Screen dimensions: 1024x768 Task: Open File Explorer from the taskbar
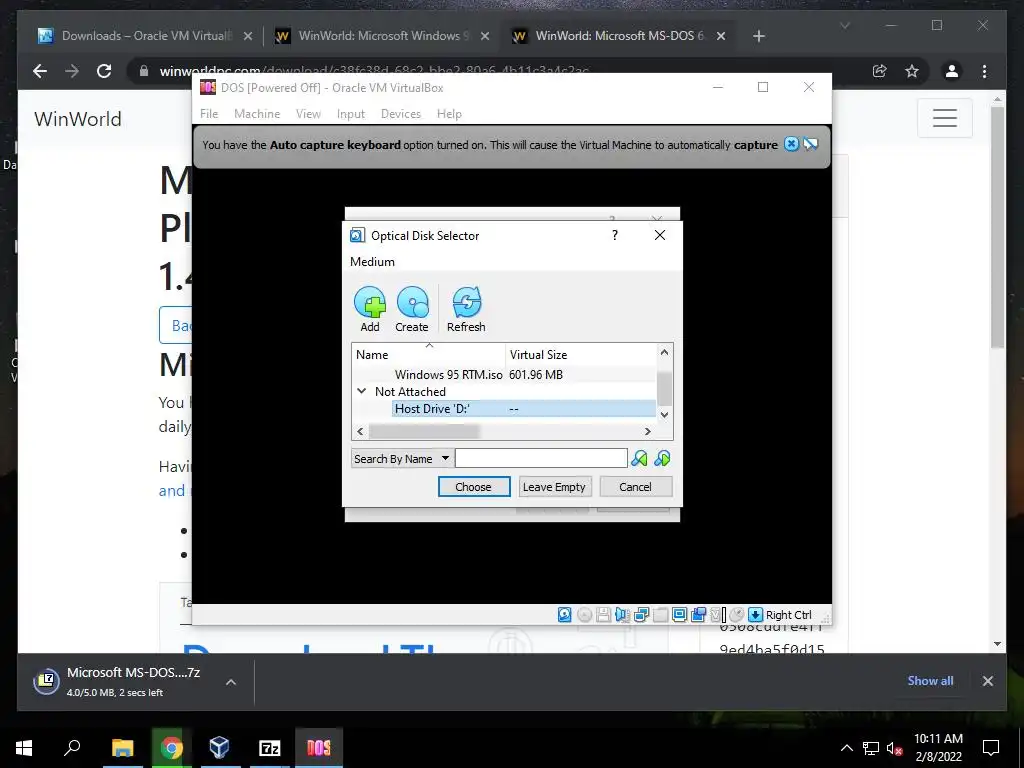122,748
